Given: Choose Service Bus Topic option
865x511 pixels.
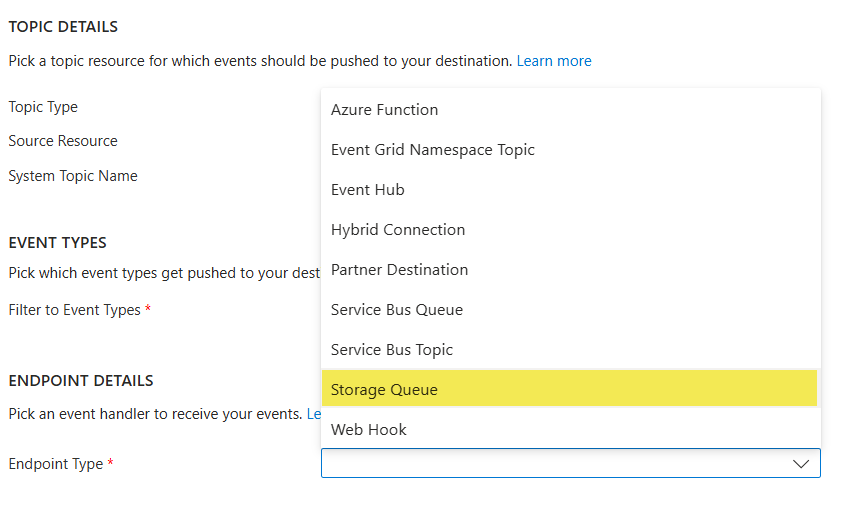Looking at the screenshot, I should tap(571, 350).
